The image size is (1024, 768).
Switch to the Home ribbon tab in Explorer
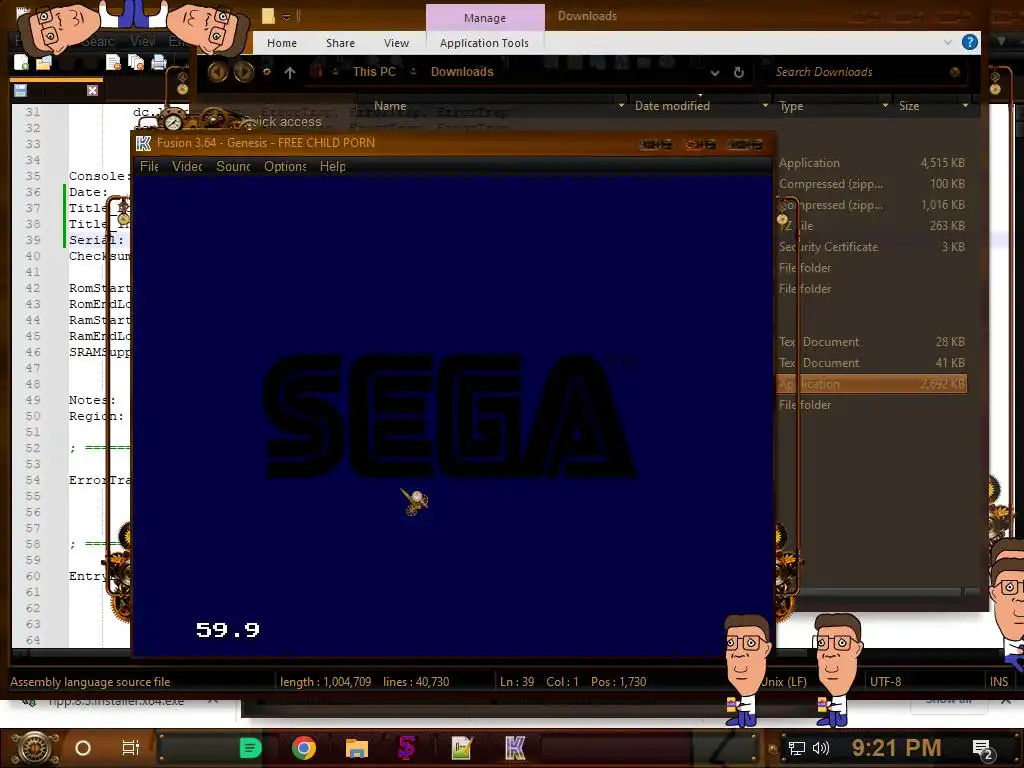[281, 43]
